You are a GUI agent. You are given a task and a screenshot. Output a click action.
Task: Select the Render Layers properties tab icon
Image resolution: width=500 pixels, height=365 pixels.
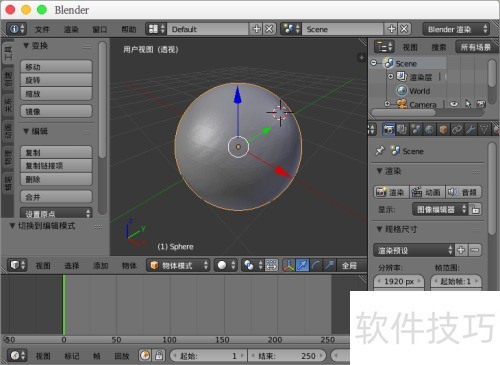(x=402, y=129)
